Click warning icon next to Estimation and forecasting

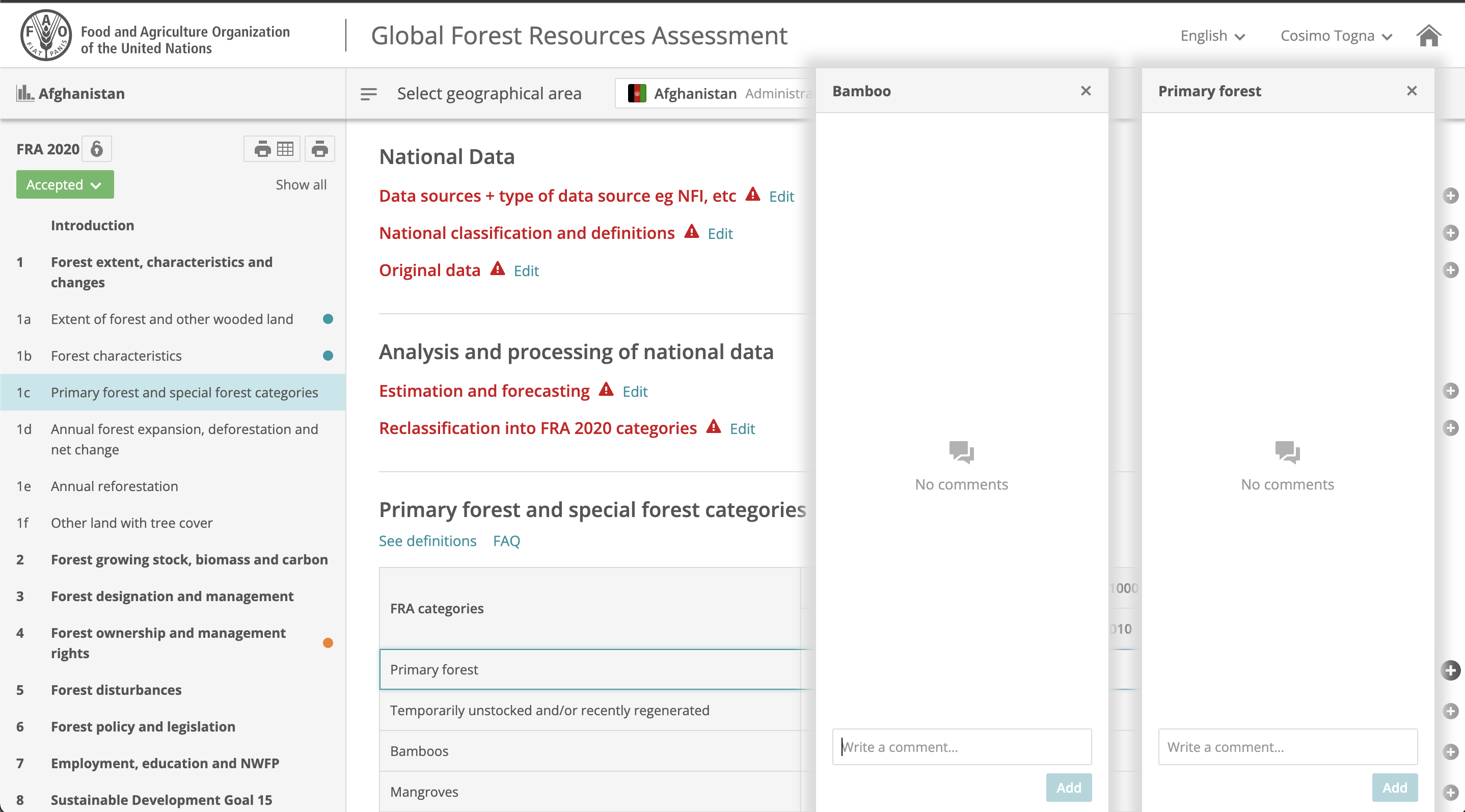tap(607, 391)
